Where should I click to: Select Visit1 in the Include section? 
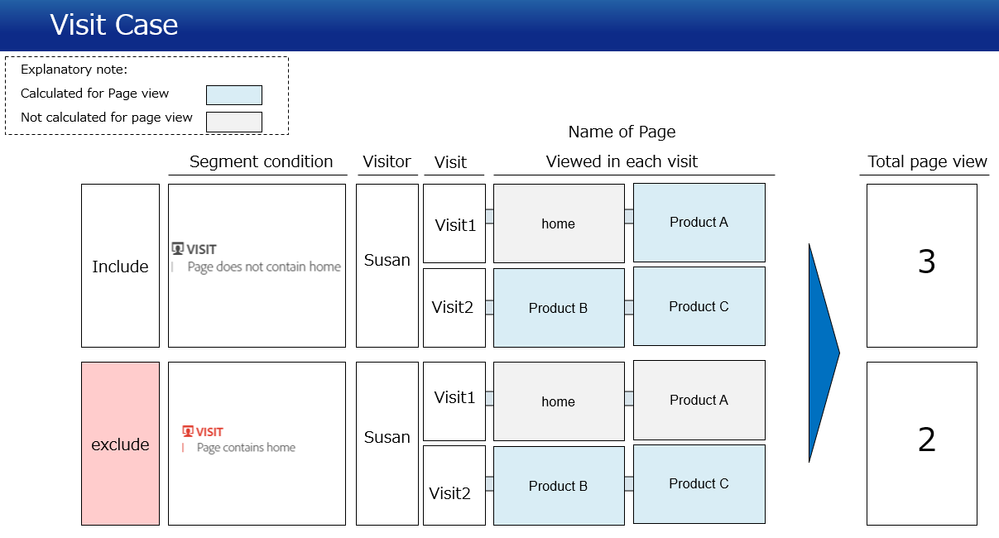[454, 224]
